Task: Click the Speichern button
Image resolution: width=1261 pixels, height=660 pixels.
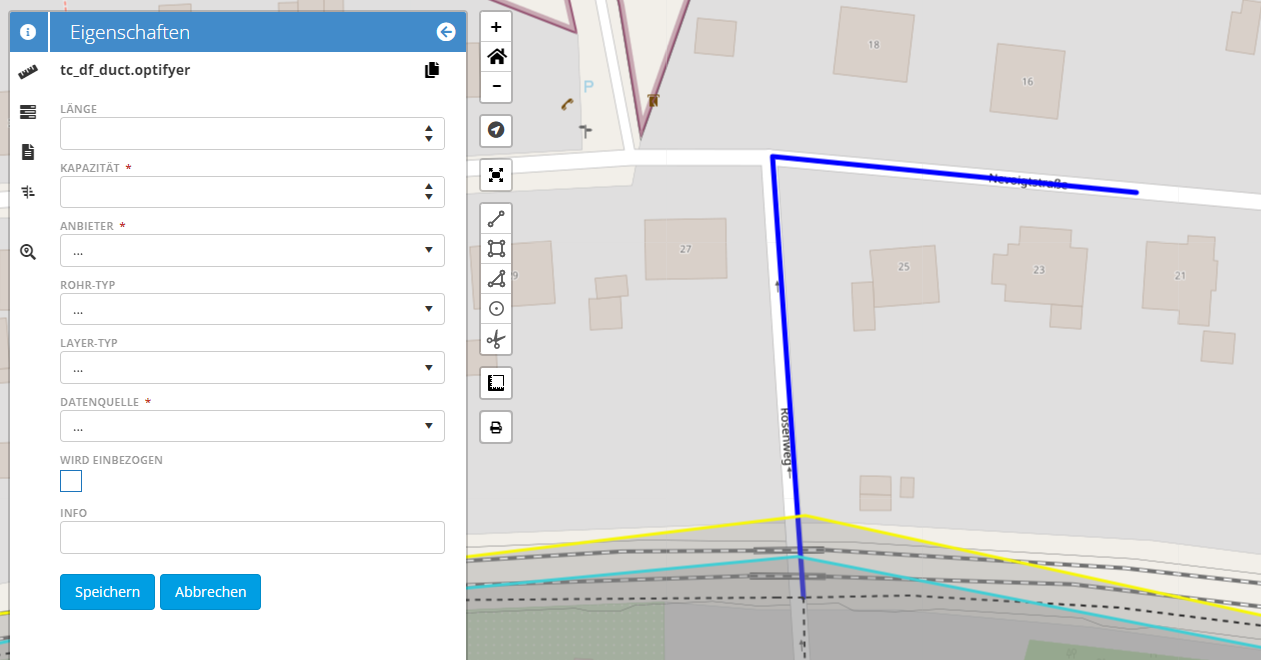Action: tap(107, 592)
